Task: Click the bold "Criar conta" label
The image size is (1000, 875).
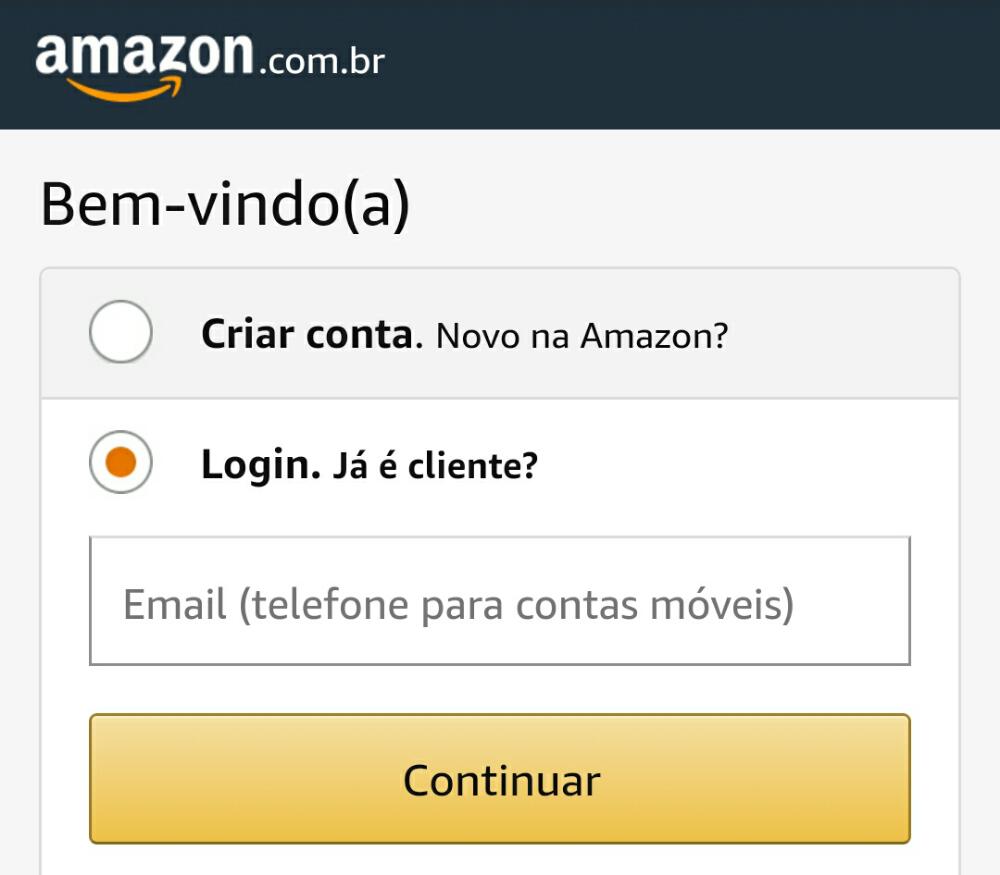Action: (x=306, y=334)
